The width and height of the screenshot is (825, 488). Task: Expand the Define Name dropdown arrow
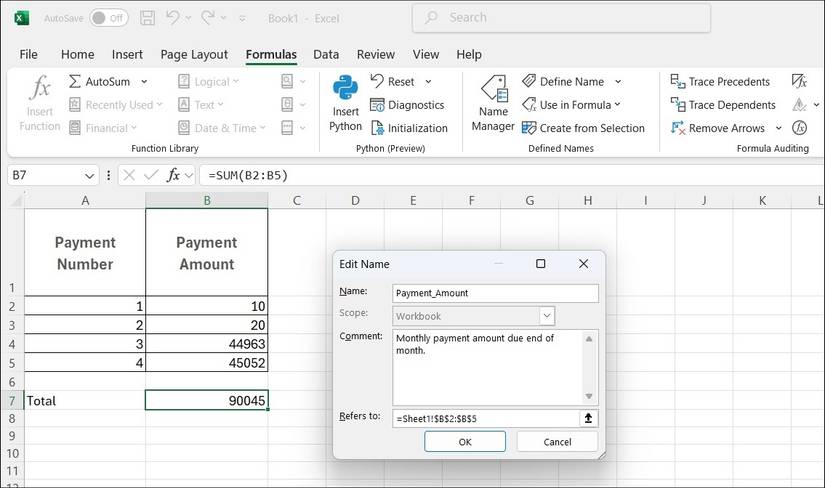coord(618,82)
